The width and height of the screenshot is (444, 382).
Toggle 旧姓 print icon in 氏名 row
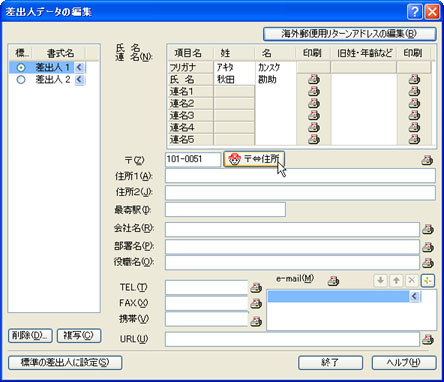click(414, 80)
